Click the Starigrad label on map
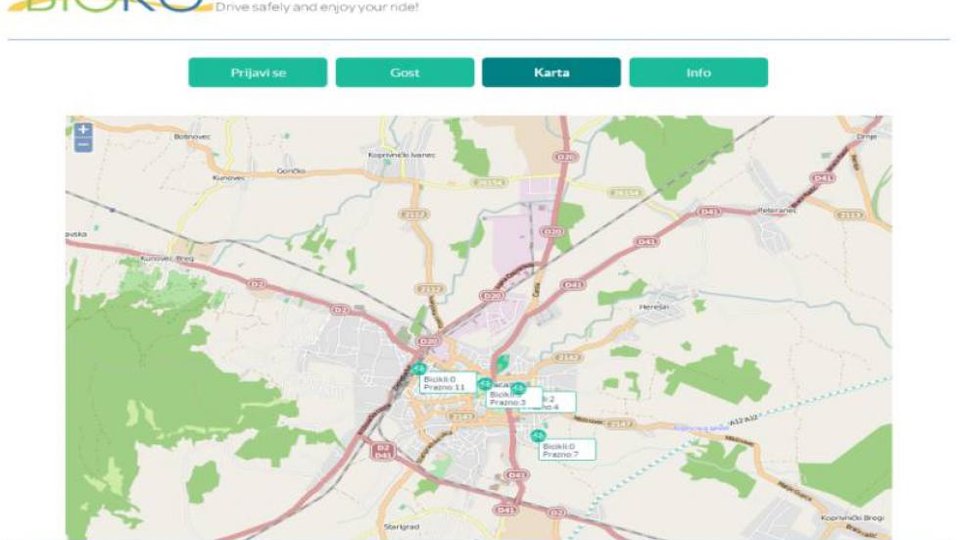This screenshot has height=540, width=960. pyautogui.click(x=402, y=527)
